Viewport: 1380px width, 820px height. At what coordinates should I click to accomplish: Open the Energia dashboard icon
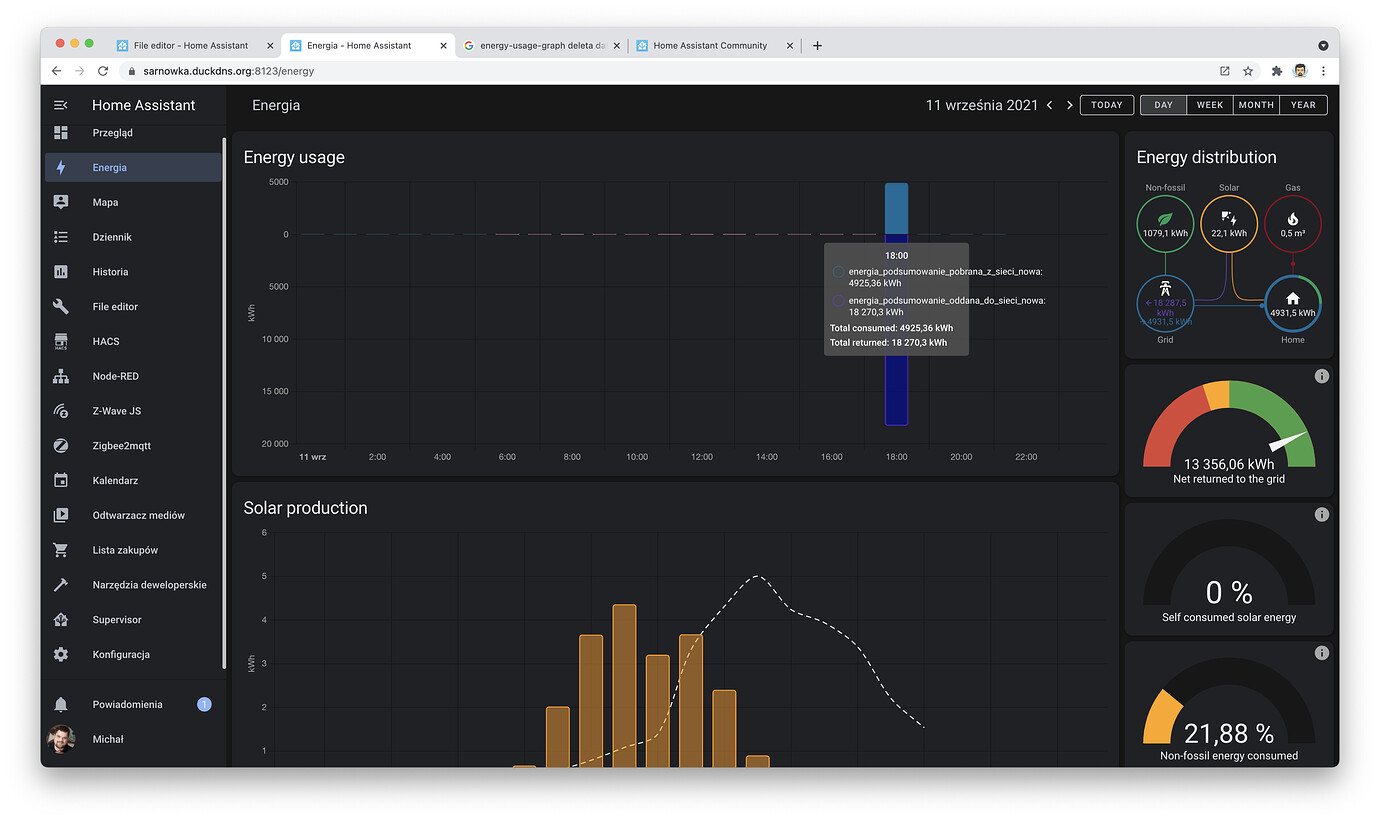60,167
